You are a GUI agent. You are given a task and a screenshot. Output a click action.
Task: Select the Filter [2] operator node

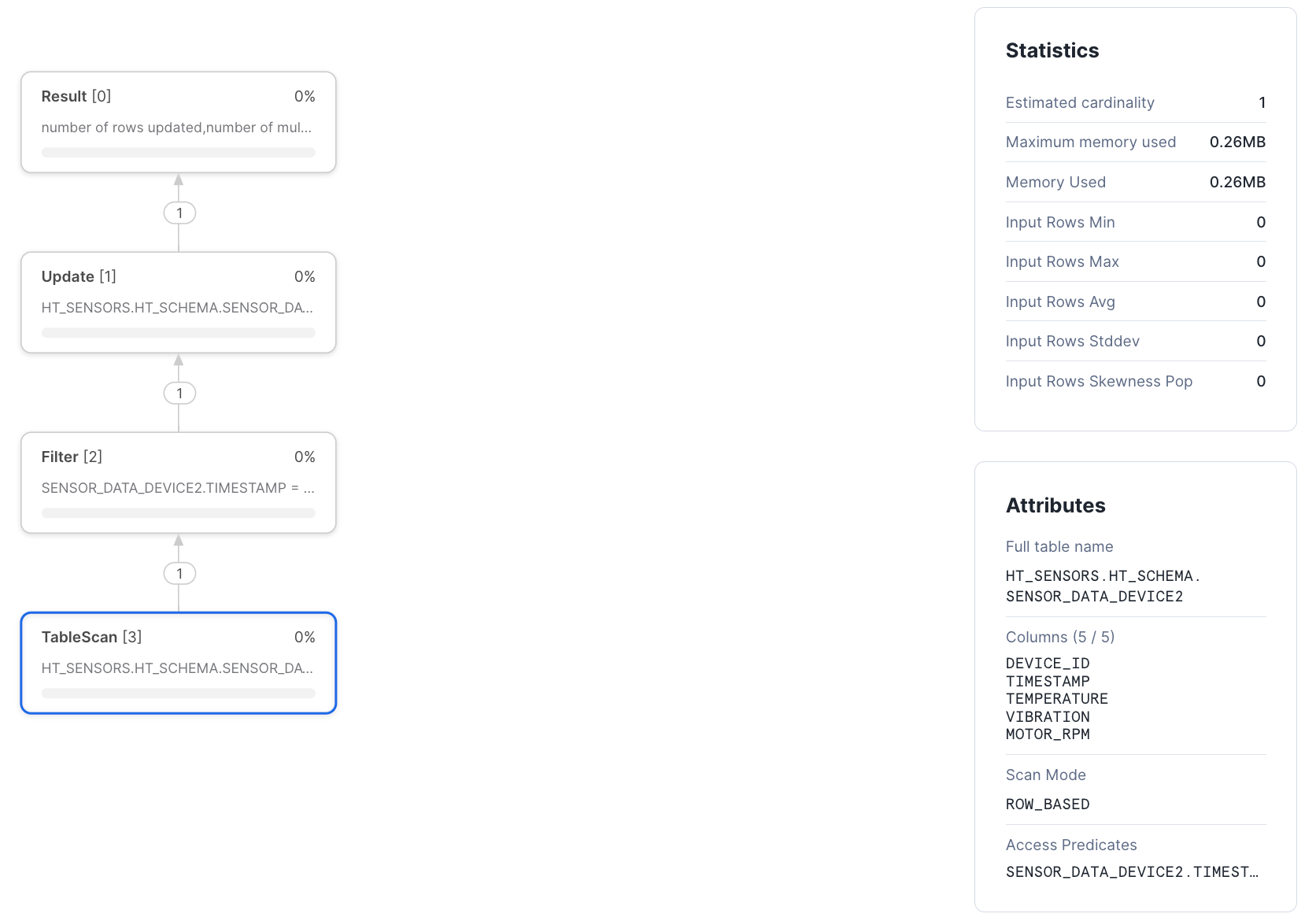179,483
